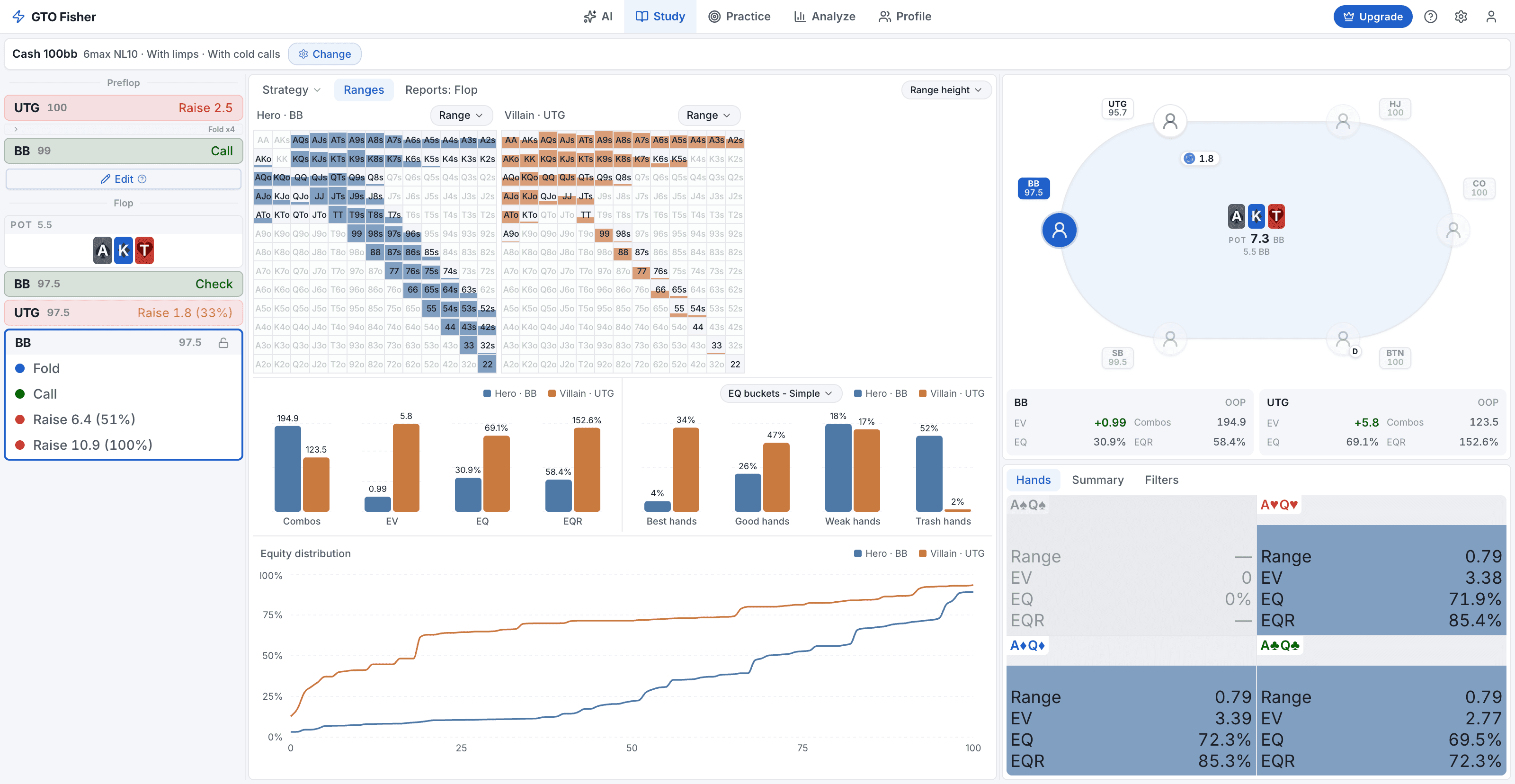The image size is (1515, 784).
Task: Open the AI sparkle tab
Action: click(597, 17)
